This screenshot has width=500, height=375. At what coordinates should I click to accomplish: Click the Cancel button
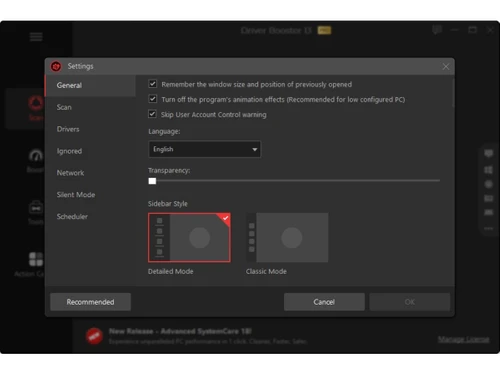[324, 302]
